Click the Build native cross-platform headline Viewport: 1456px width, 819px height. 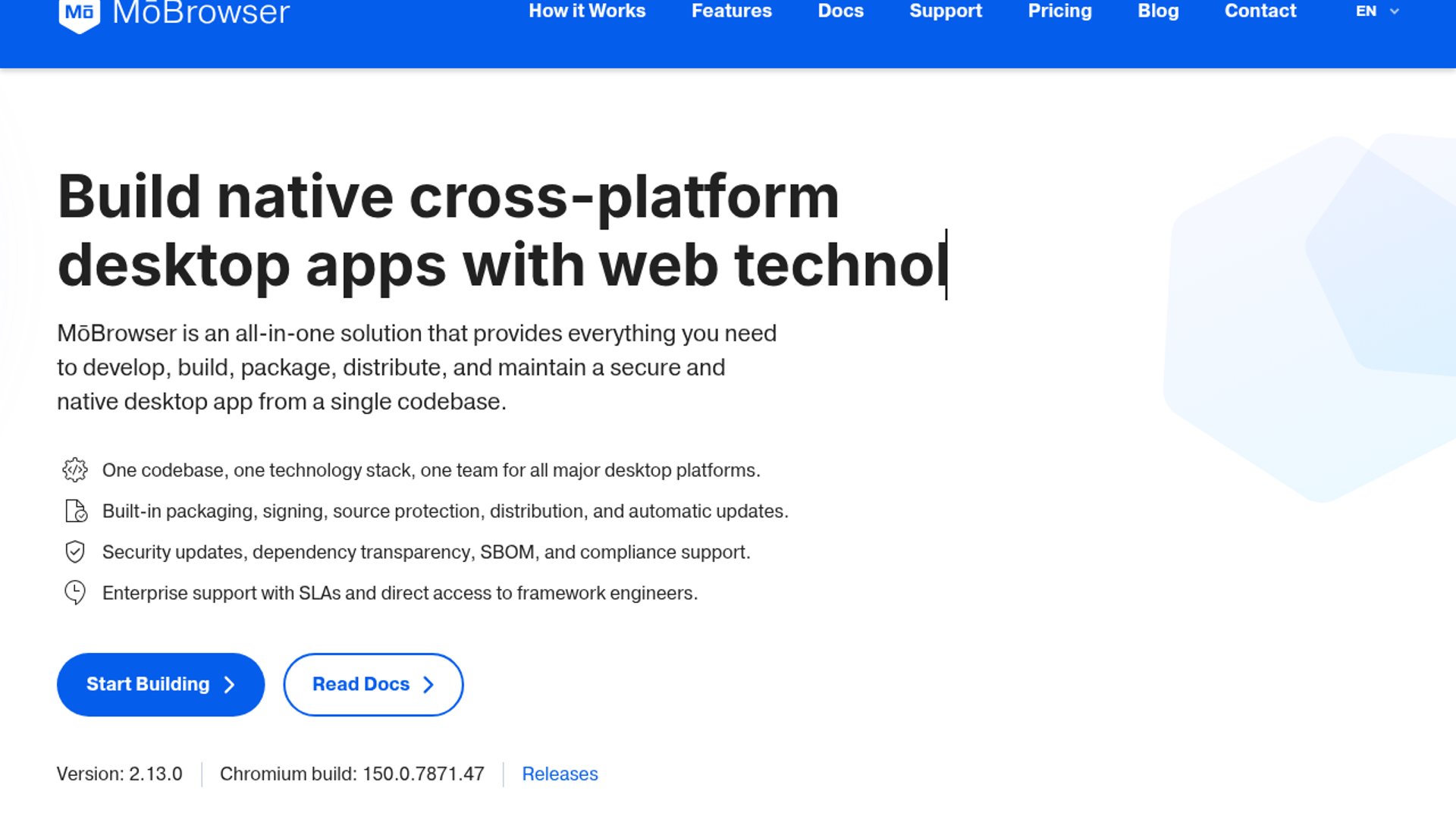tap(502, 231)
